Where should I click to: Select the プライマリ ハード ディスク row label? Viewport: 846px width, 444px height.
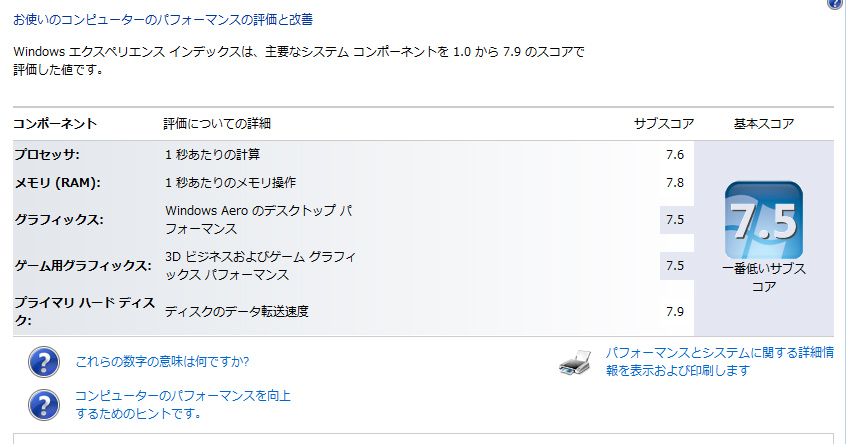84,311
